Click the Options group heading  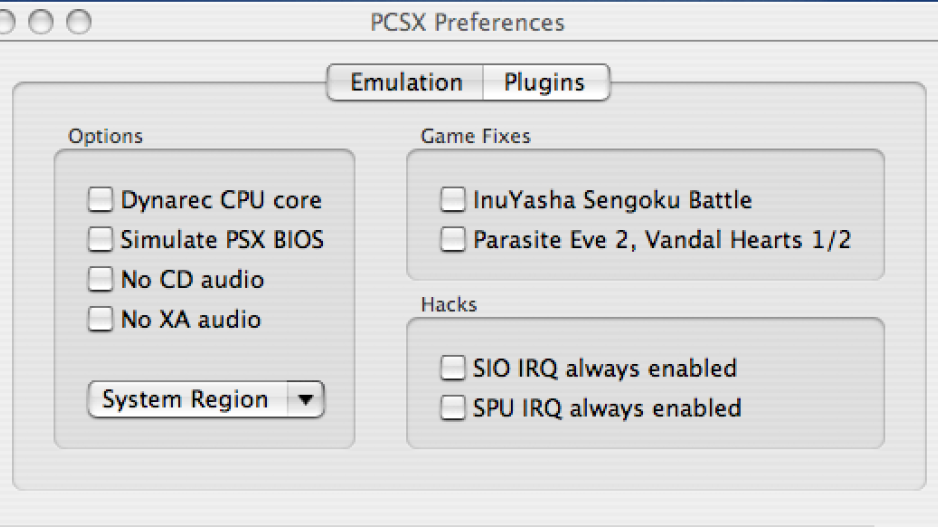(105, 136)
